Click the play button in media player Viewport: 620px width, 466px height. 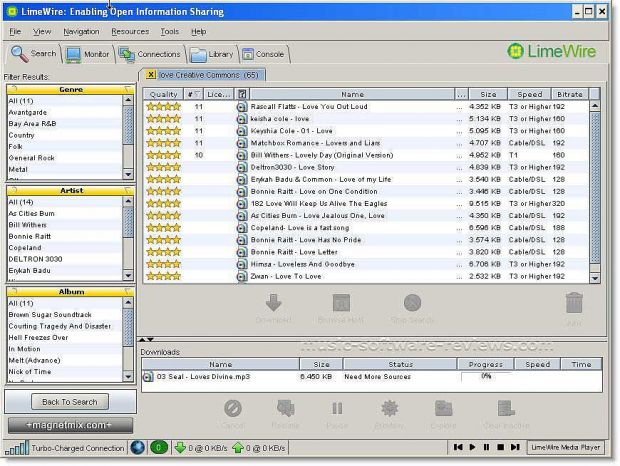pos(472,447)
